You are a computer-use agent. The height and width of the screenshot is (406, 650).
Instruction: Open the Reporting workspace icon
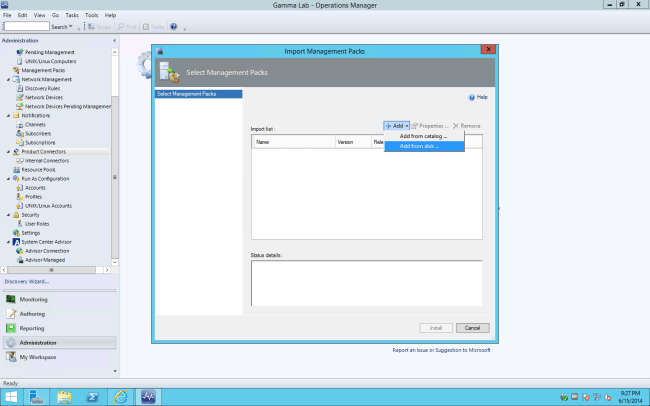tap(11, 328)
